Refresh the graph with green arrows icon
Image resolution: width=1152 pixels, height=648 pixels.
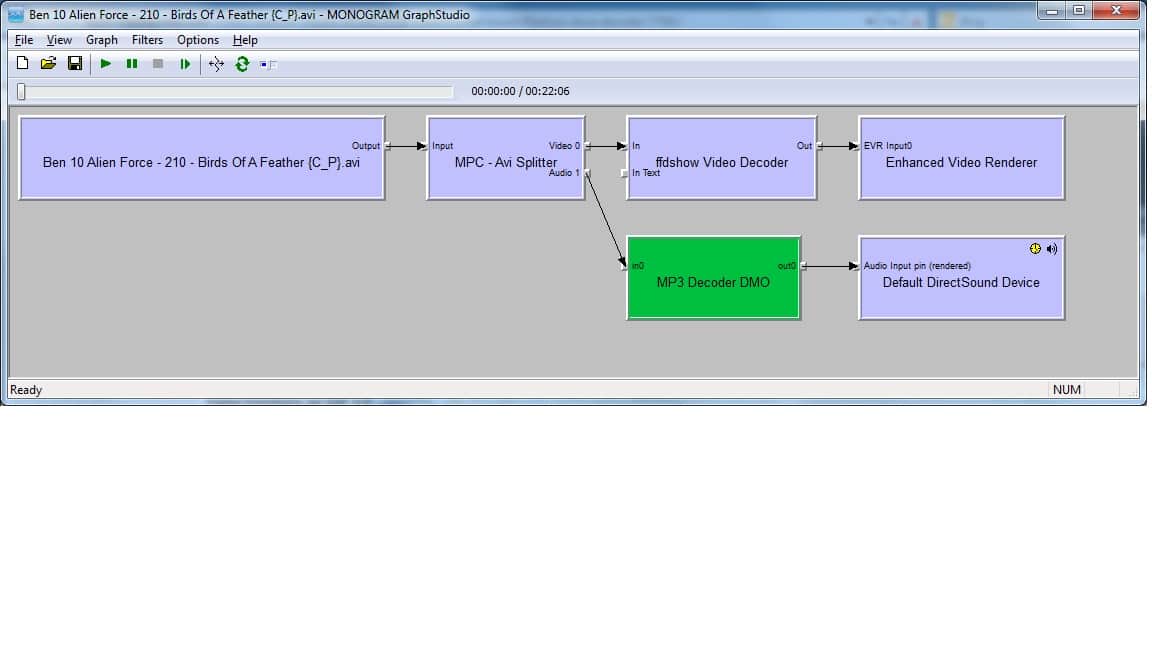(242, 64)
